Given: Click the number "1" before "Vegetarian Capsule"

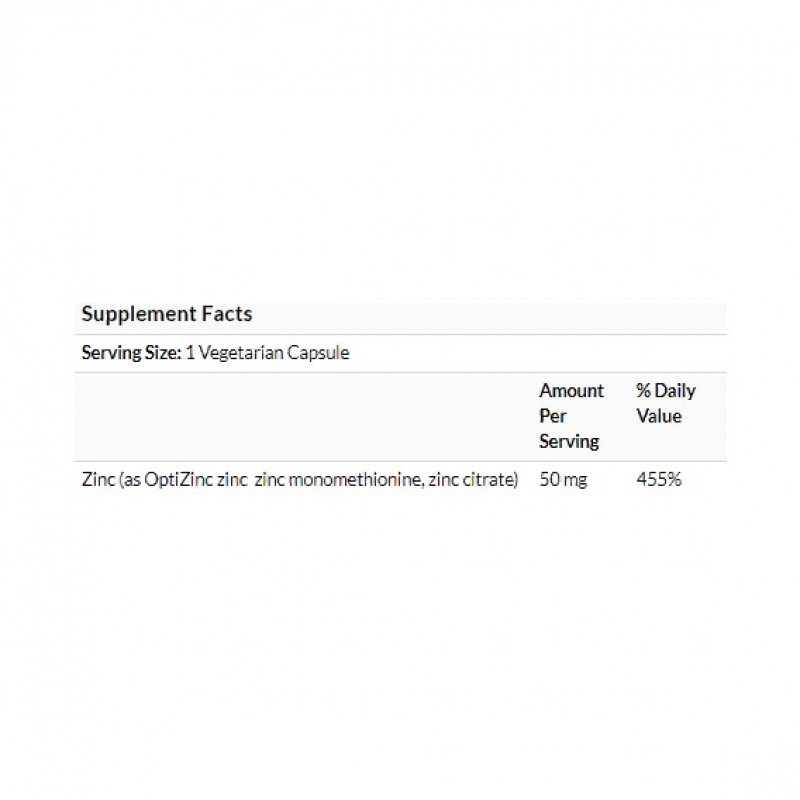Looking at the screenshot, I should pos(190,354).
